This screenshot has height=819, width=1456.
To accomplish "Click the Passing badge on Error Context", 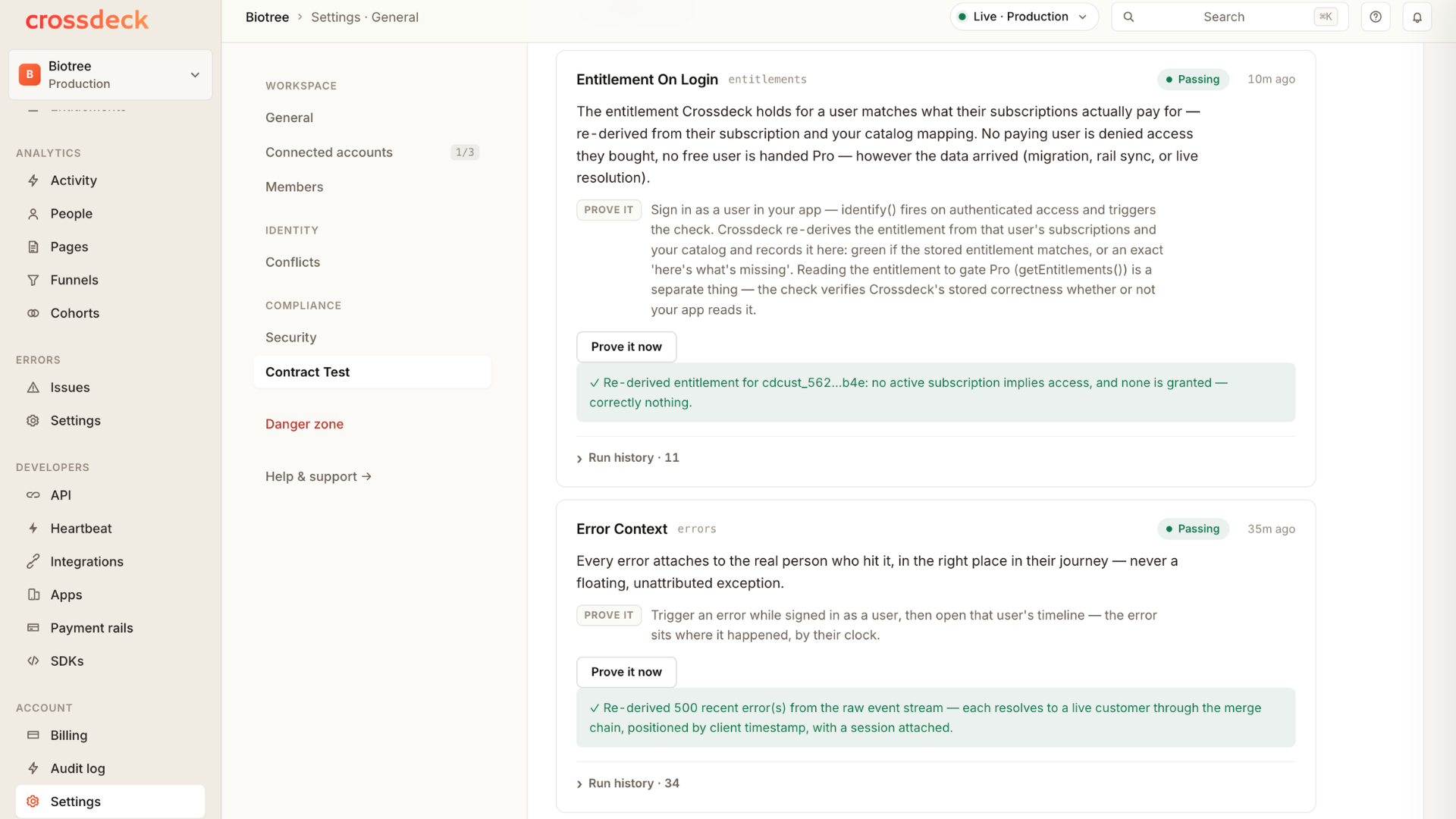I will pos(1193,529).
